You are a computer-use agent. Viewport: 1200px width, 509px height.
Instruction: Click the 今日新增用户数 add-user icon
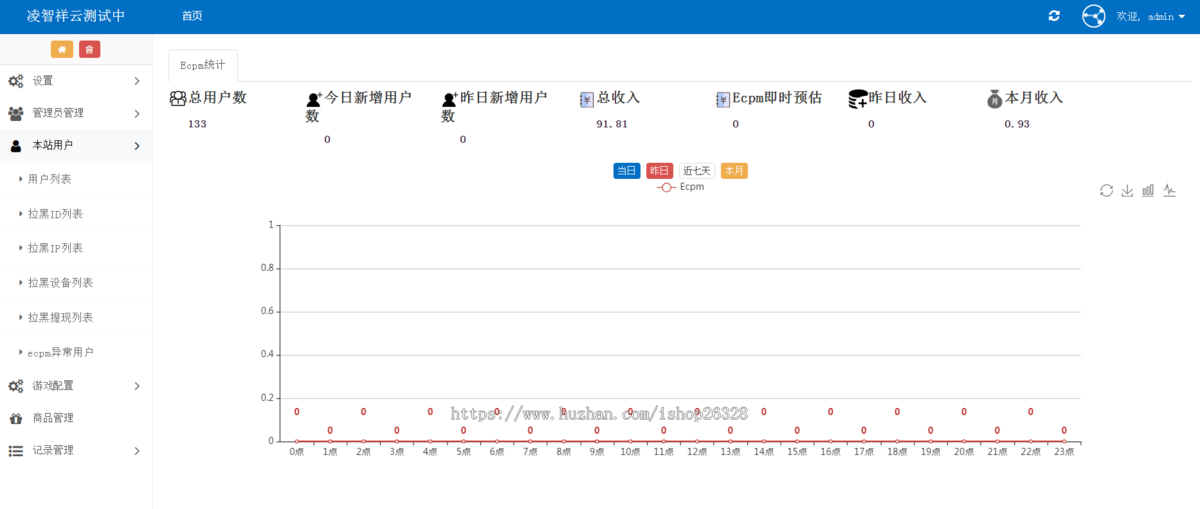[314, 99]
